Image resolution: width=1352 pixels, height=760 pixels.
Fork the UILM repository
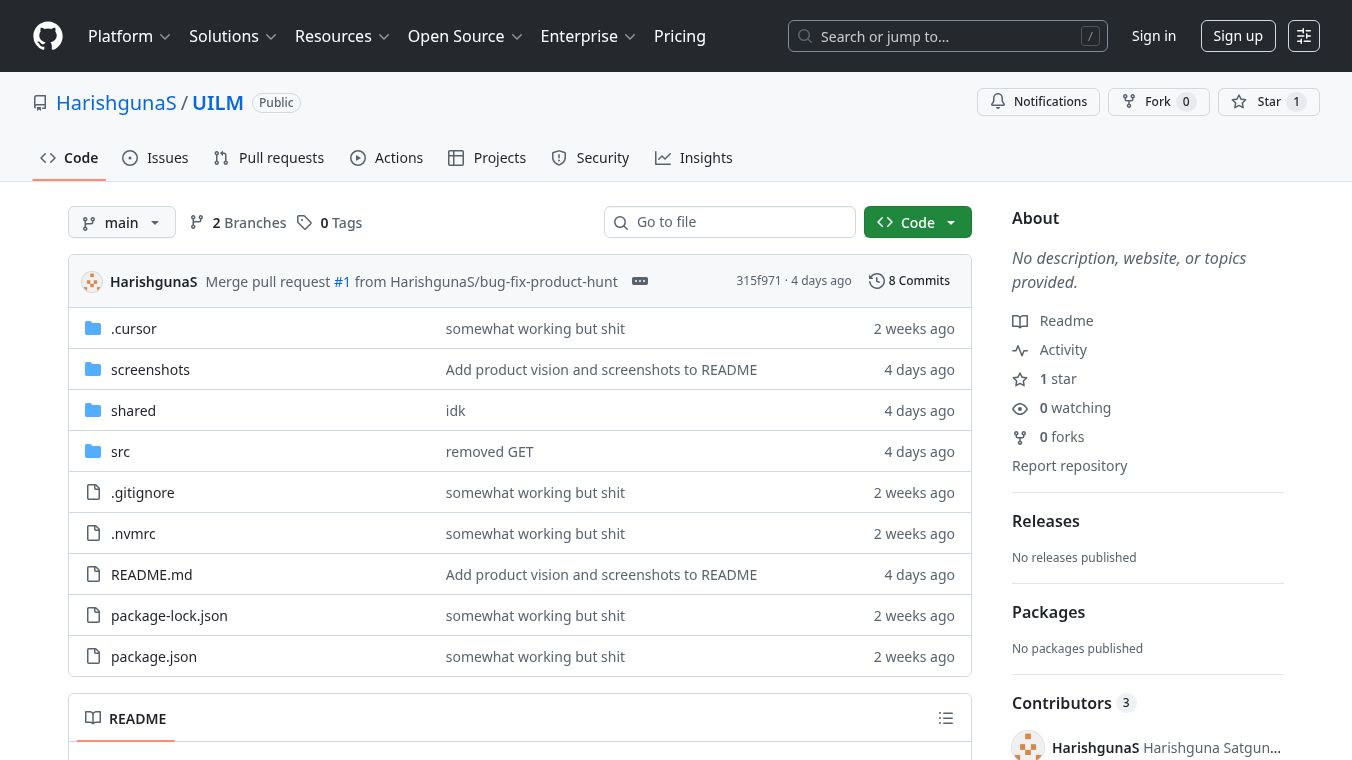pos(1158,102)
